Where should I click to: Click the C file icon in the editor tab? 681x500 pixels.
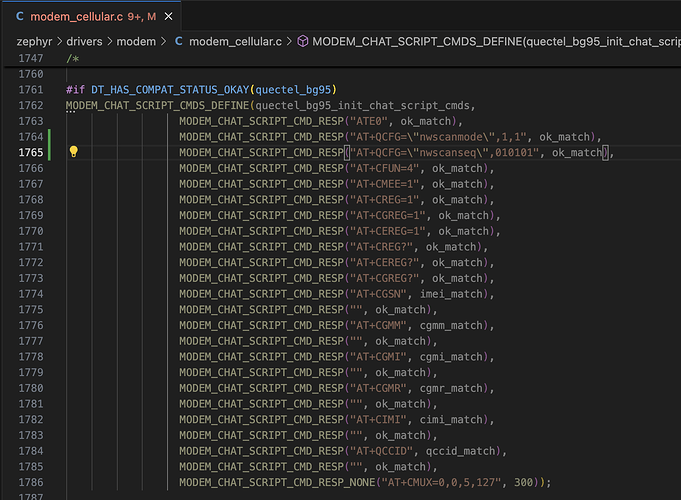20,17
